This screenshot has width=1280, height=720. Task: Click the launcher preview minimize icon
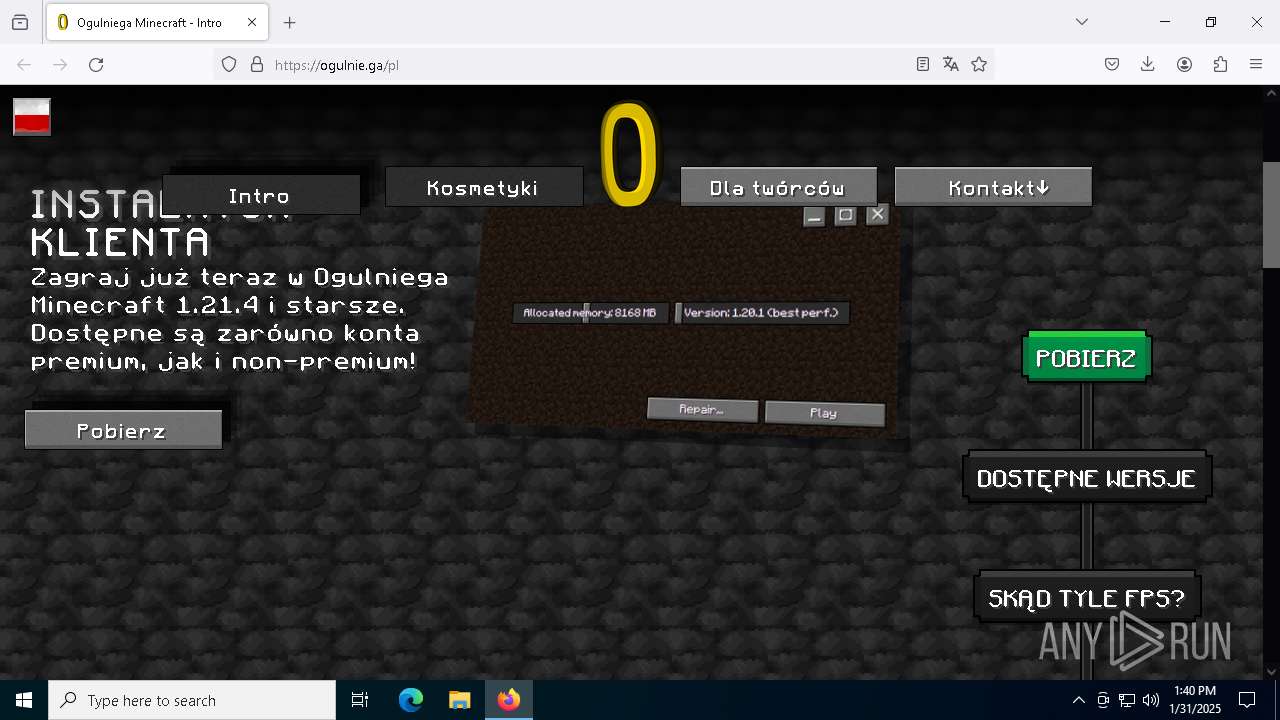coord(814,216)
